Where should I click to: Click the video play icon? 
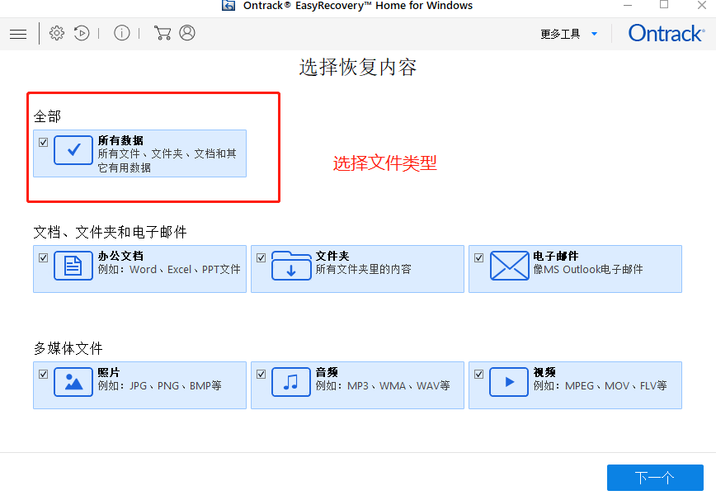[x=509, y=382]
